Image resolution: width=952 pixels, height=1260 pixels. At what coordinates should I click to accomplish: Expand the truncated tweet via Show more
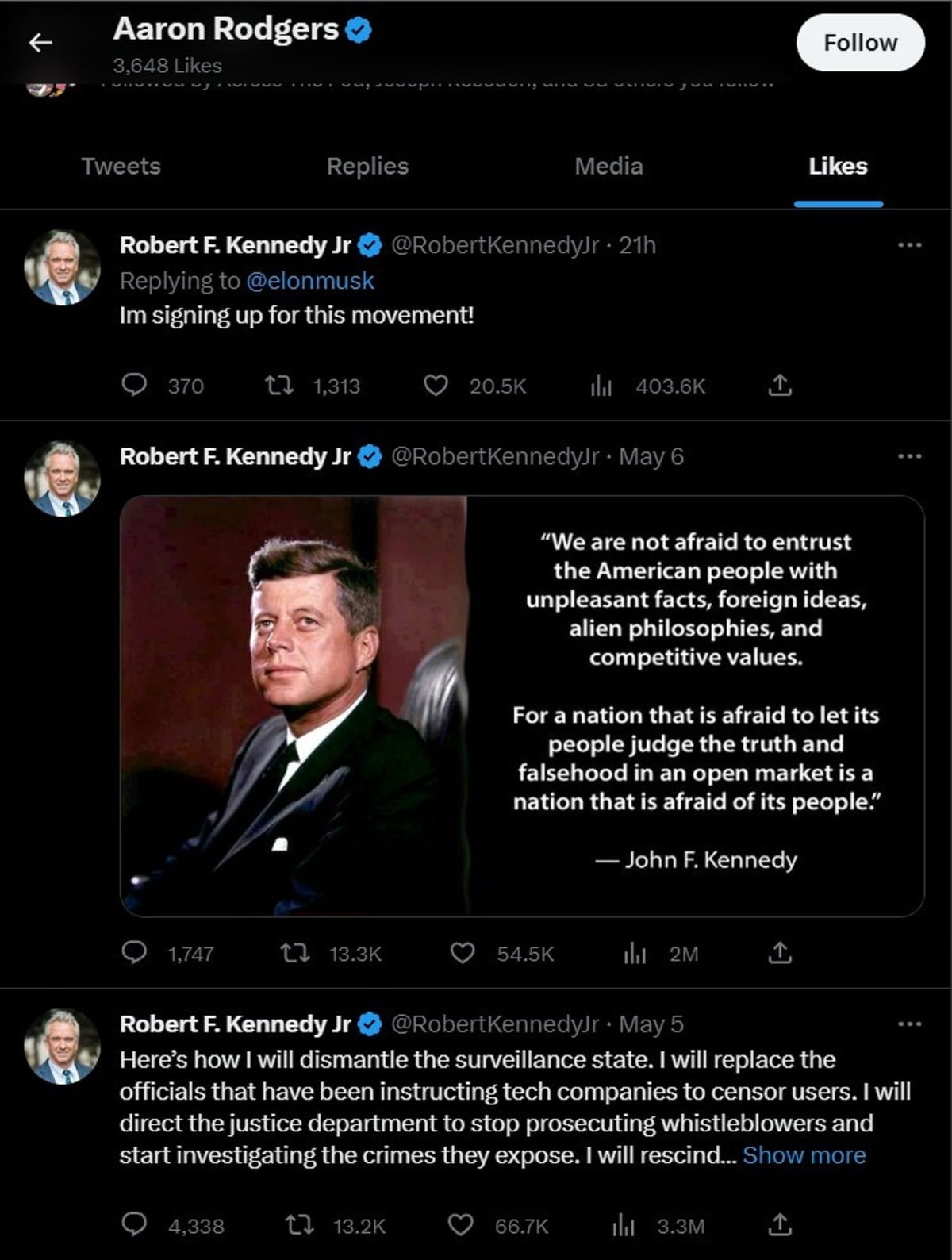click(x=804, y=1155)
